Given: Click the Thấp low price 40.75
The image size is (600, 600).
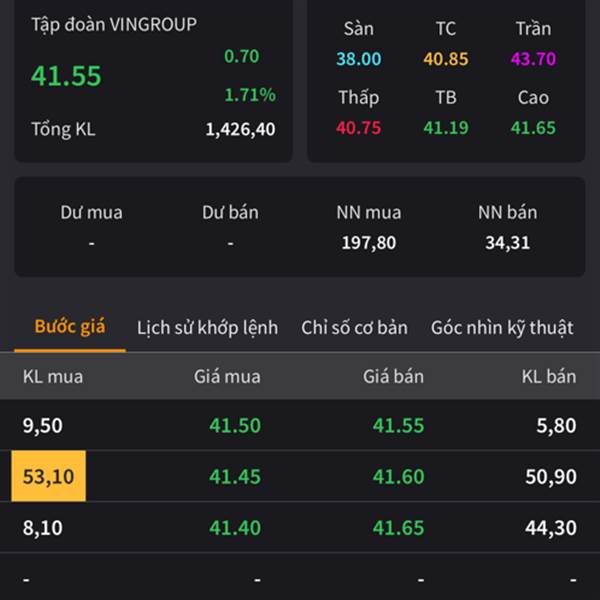Looking at the screenshot, I should tap(359, 128).
